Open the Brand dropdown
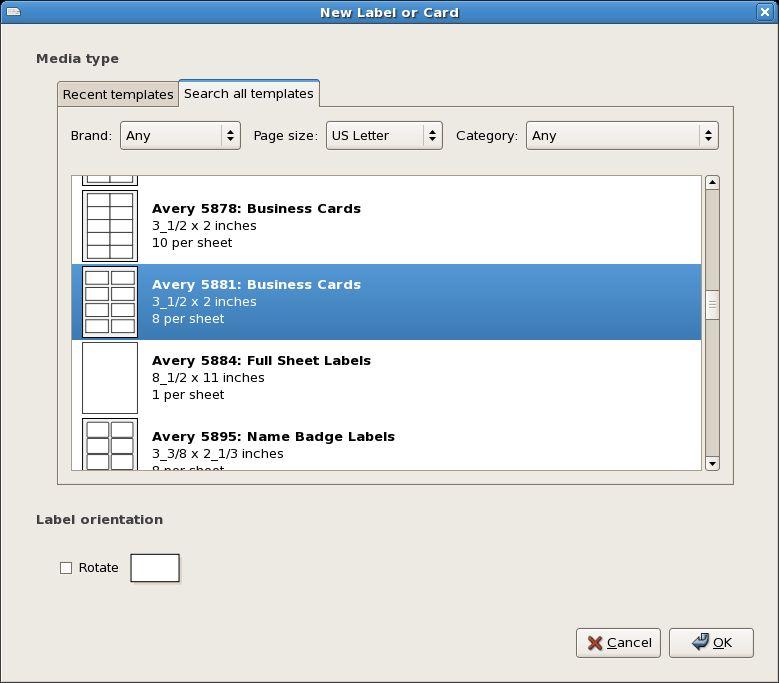The width and height of the screenshot is (779, 683). pos(180,136)
